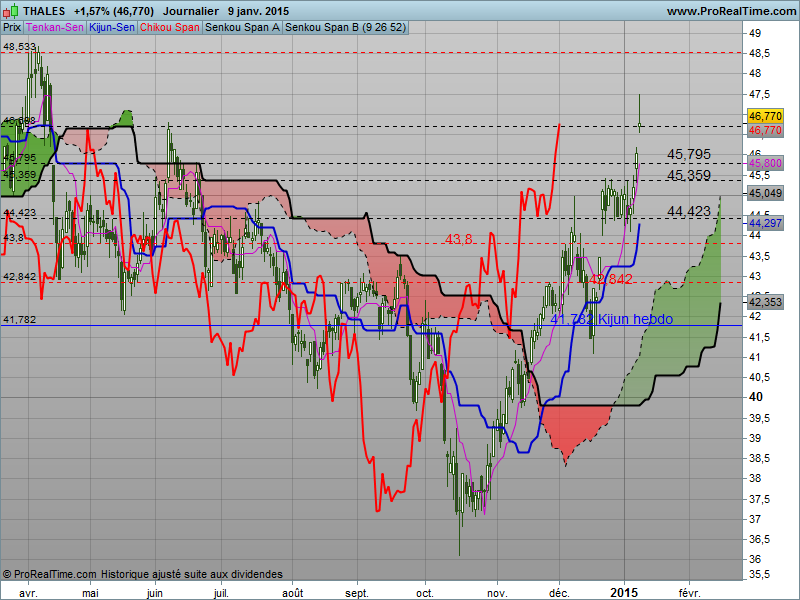800x600 pixels.
Task: Click the large 45,359 annotation at right
Action: pos(689,176)
